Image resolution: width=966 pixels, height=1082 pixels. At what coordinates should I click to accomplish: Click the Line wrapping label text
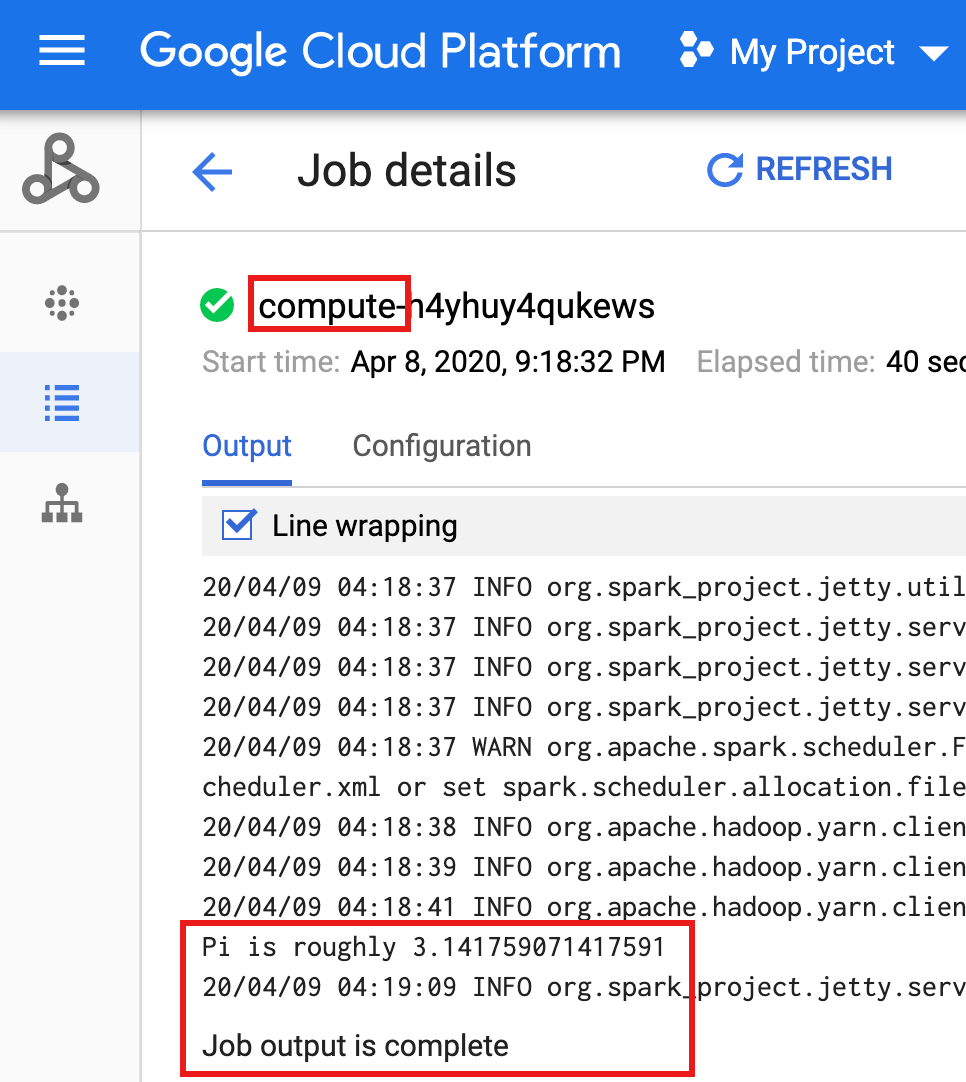tap(364, 526)
